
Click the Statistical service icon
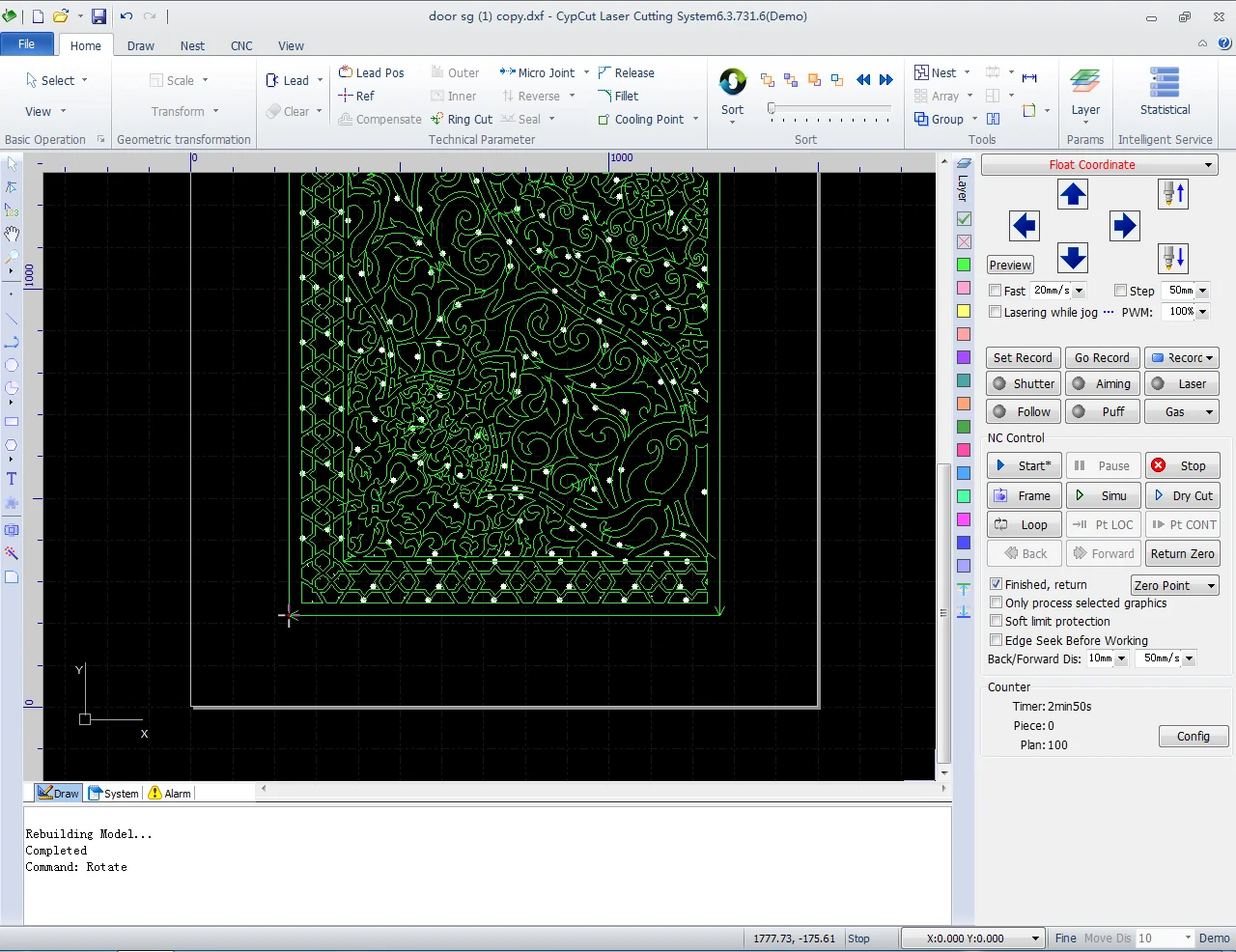pos(1165,83)
